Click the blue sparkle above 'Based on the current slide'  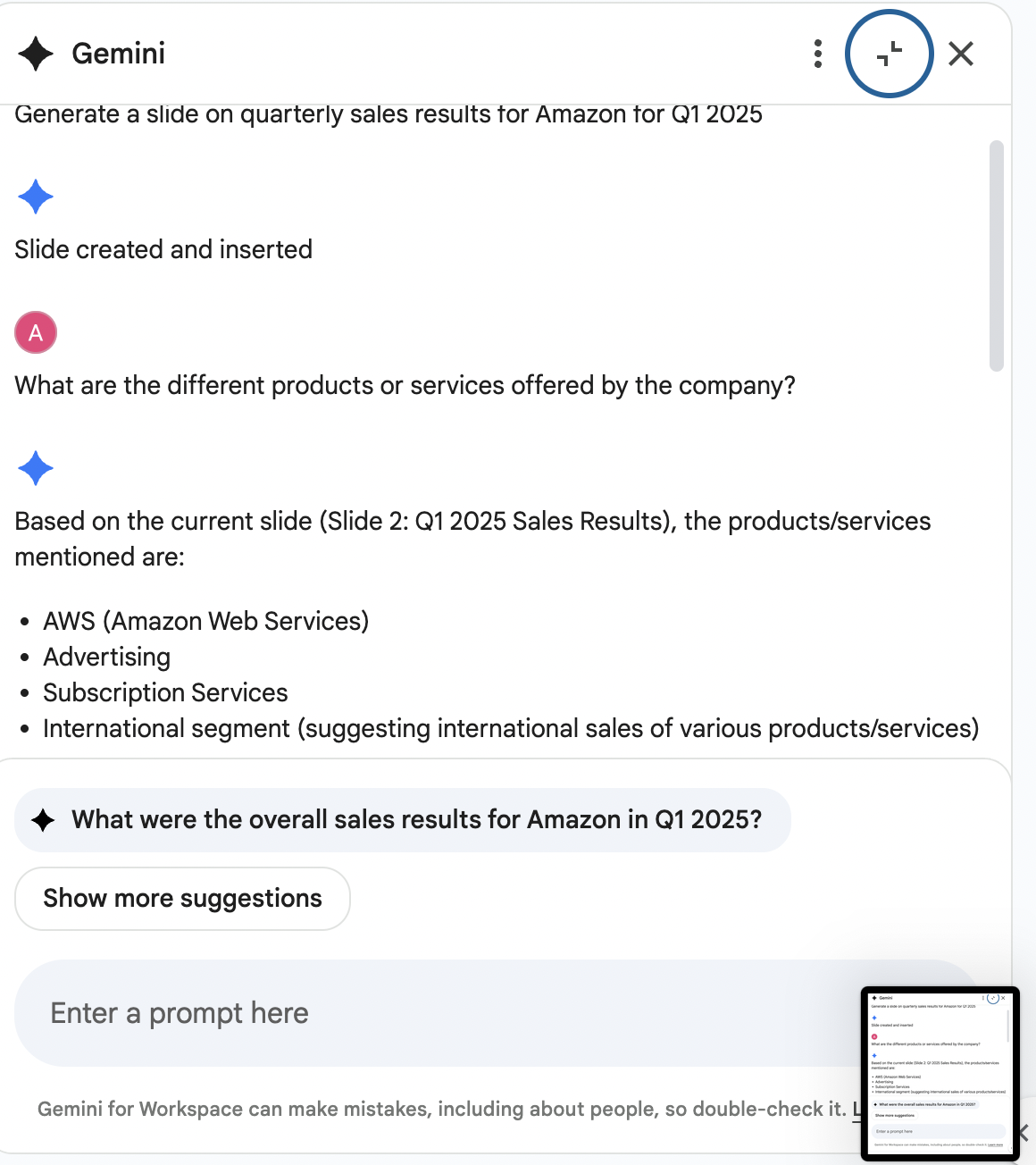point(36,468)
